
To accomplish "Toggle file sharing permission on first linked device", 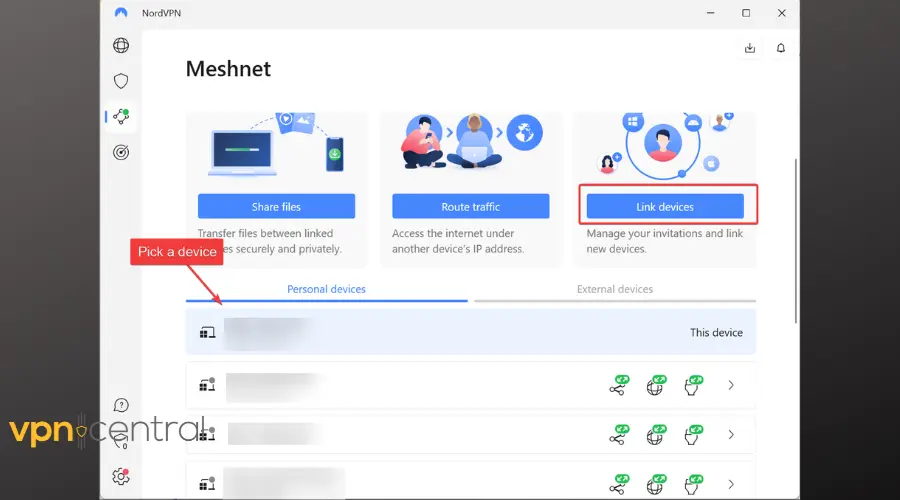I will click(x=619, y=385).
